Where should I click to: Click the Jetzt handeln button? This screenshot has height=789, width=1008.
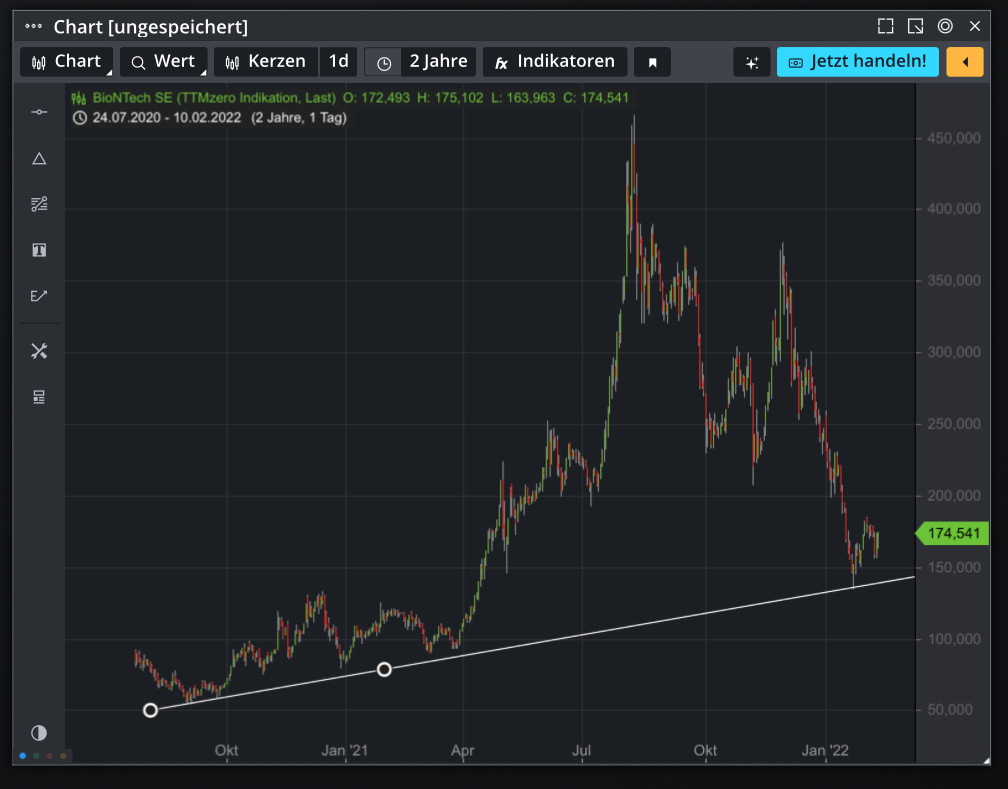point(857,61)
